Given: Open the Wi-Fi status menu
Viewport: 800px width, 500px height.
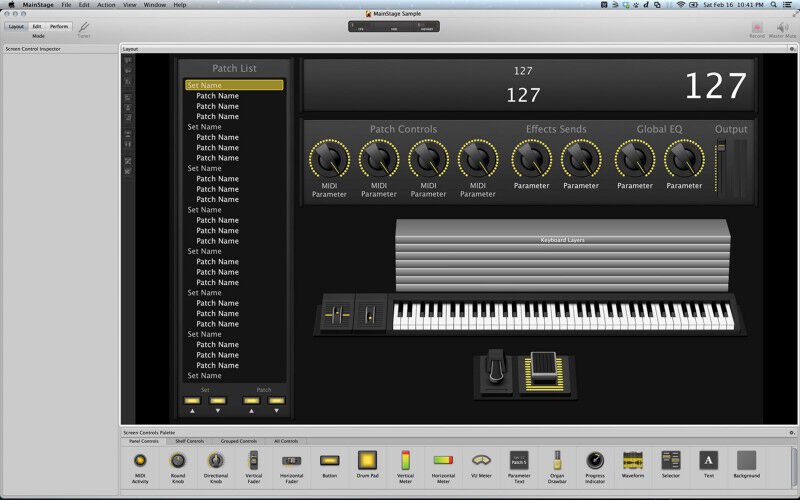Looking at the screenshot, I should point(680,5).
